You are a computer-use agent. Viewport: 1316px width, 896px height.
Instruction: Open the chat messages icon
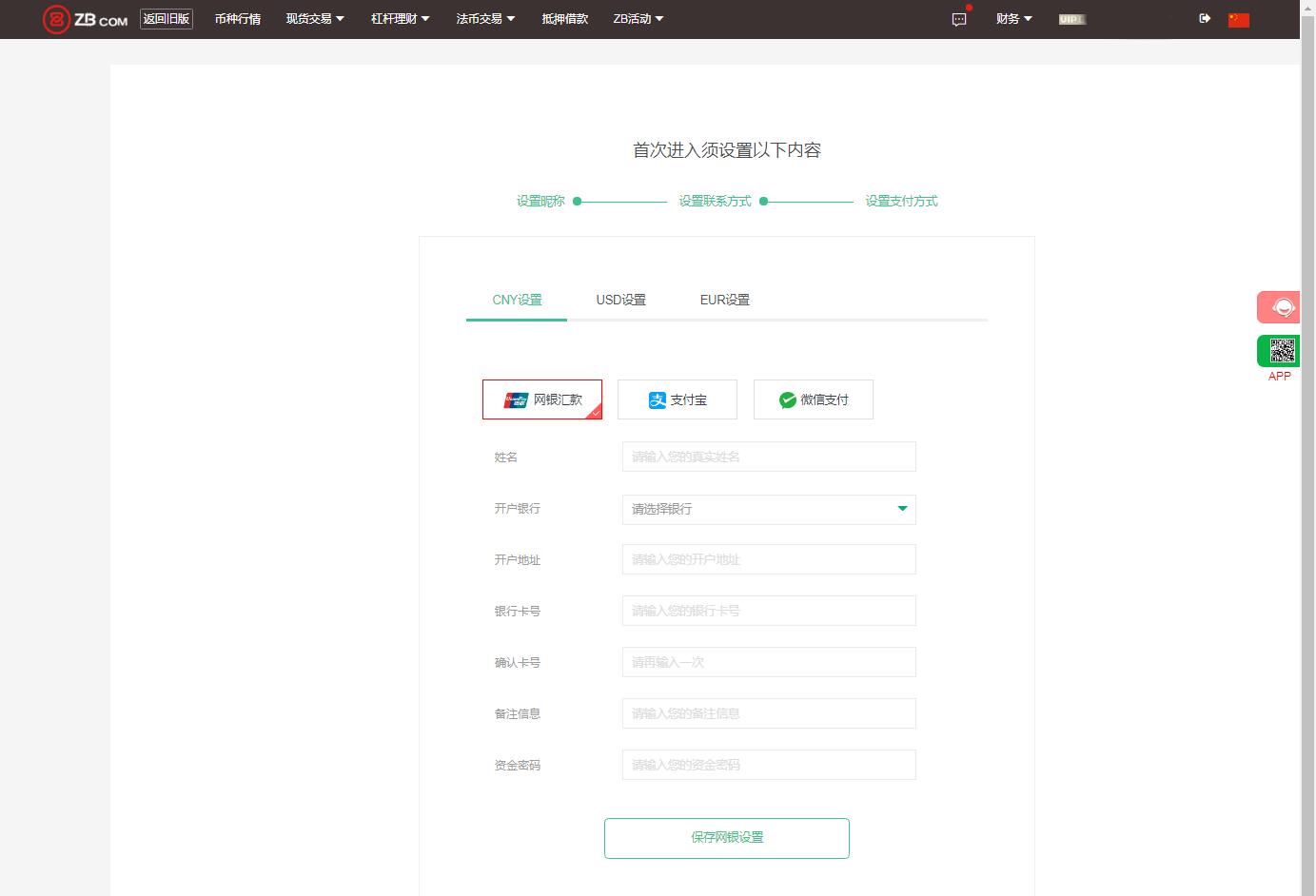click(x=959, y=19)
